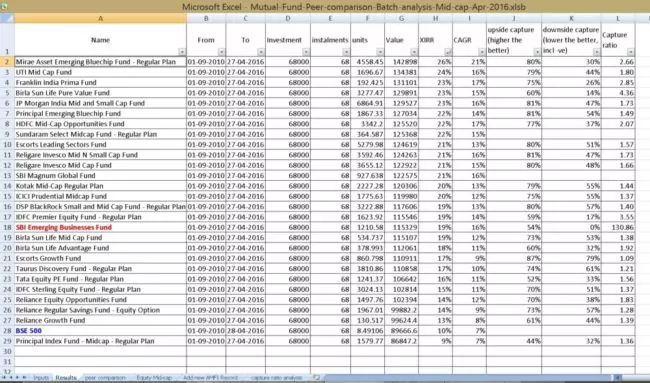
Task: Open filter dropdown for upside capture column
Action: [537, 52]
